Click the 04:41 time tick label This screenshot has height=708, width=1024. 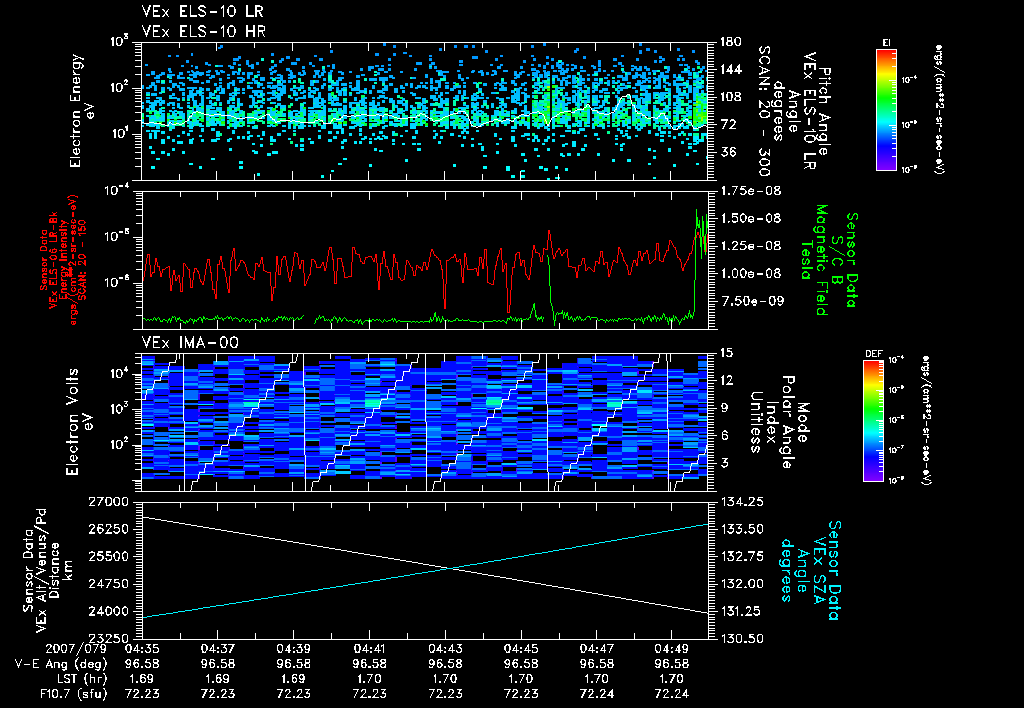pyautogui.click(x=370, y=649)
